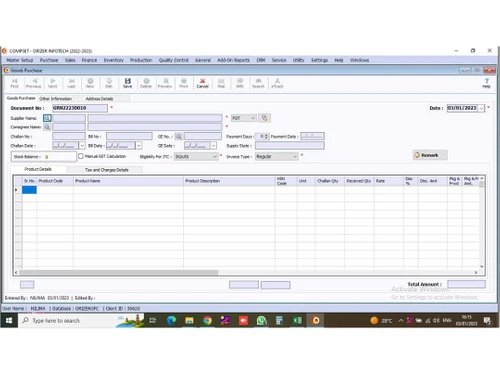Click the First record toolbar icon
Viewport: 500px width, 375px height.
(14, 83)
